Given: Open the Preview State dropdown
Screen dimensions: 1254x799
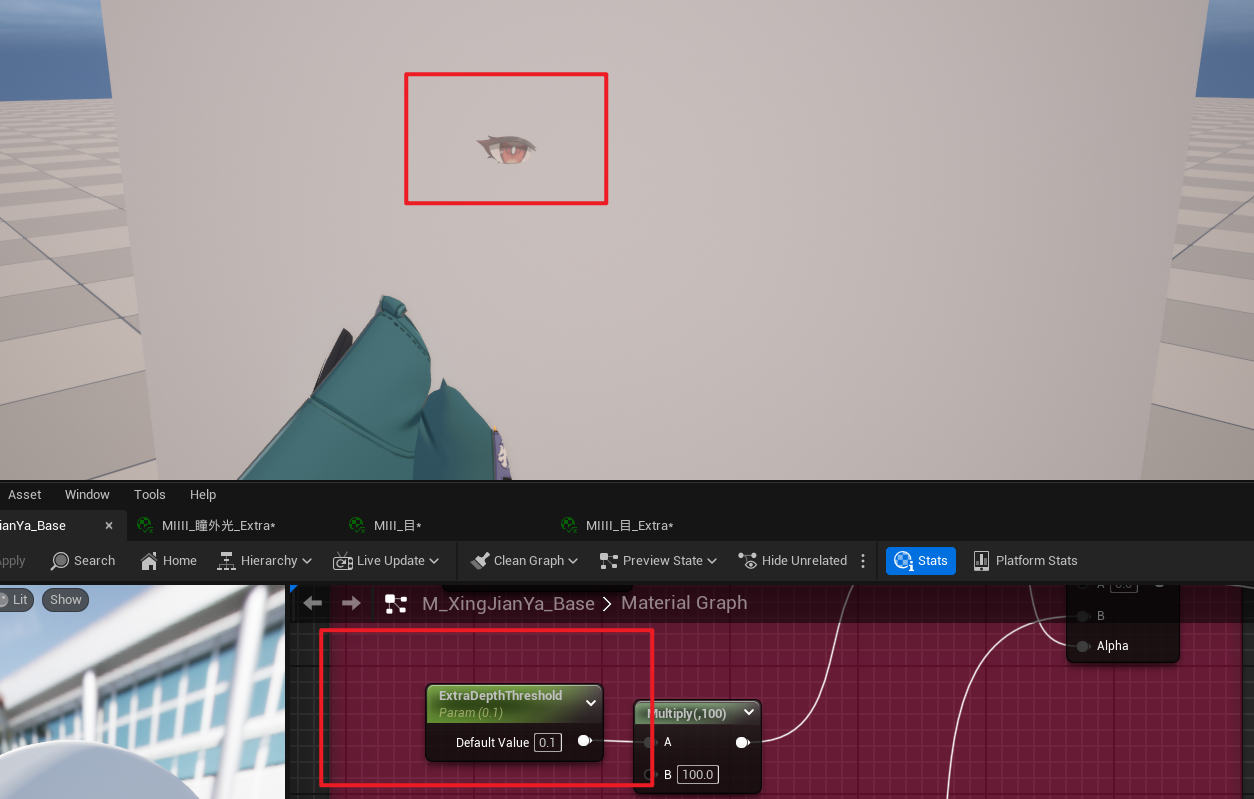Looking at the screenshot, I should [658, 561].
